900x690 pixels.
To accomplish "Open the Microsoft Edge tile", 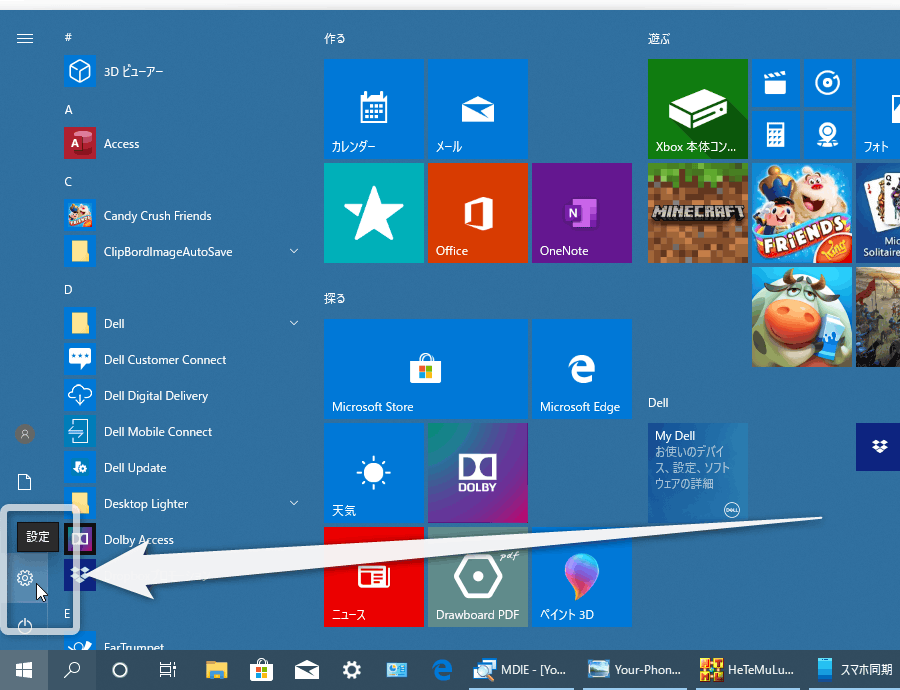I will coord(582,369).
